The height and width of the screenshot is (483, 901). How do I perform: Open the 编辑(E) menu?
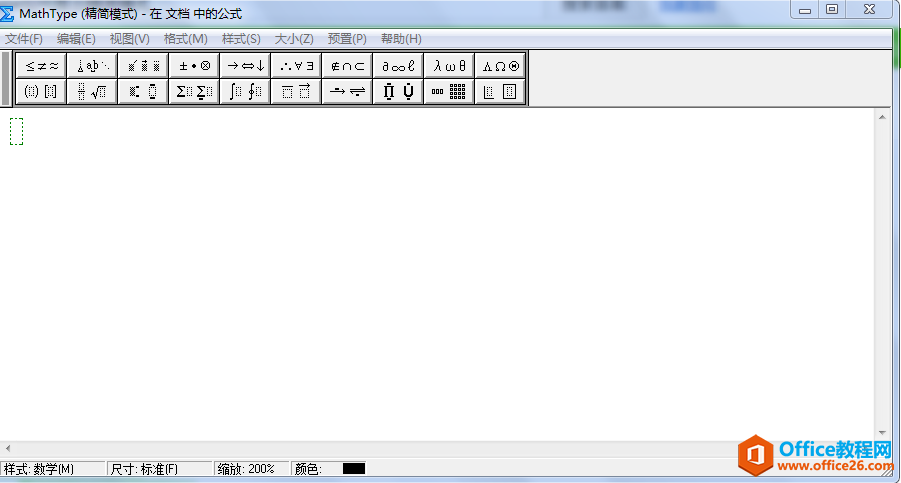pos(76,39)
